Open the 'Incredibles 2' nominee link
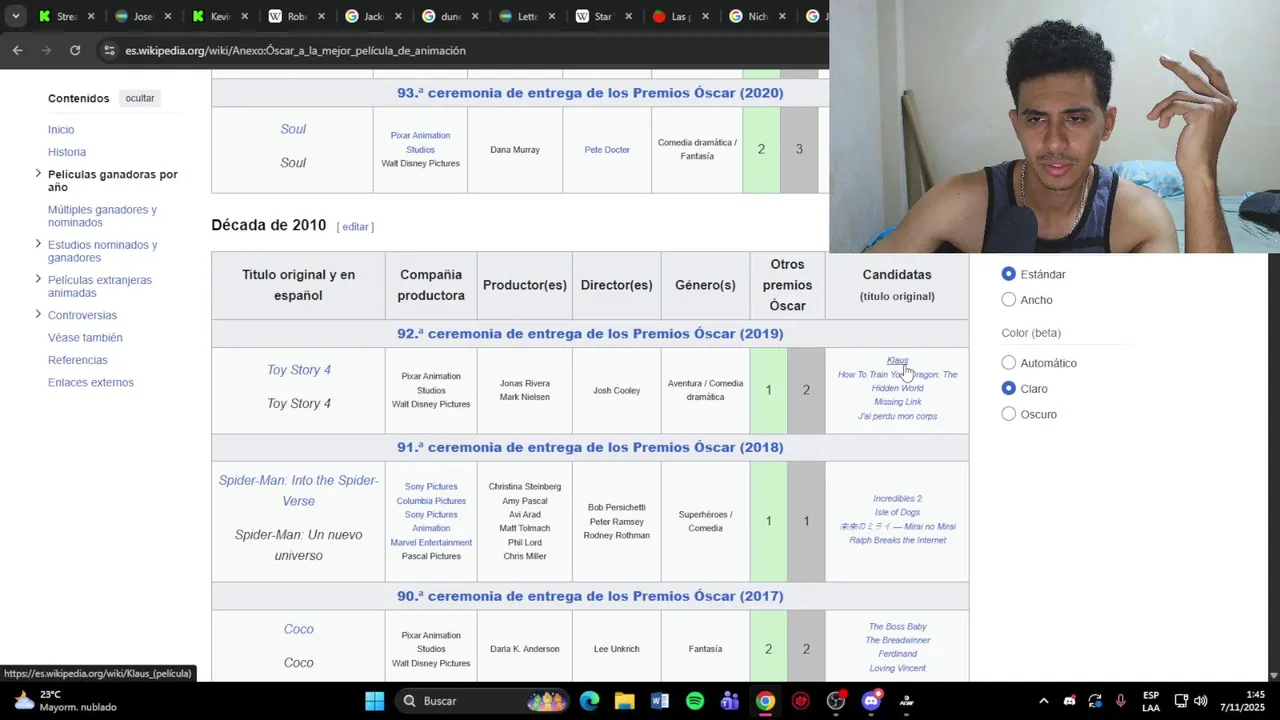Image resolution: width=1280 pixels, height=720 pixels. (897, 498)
